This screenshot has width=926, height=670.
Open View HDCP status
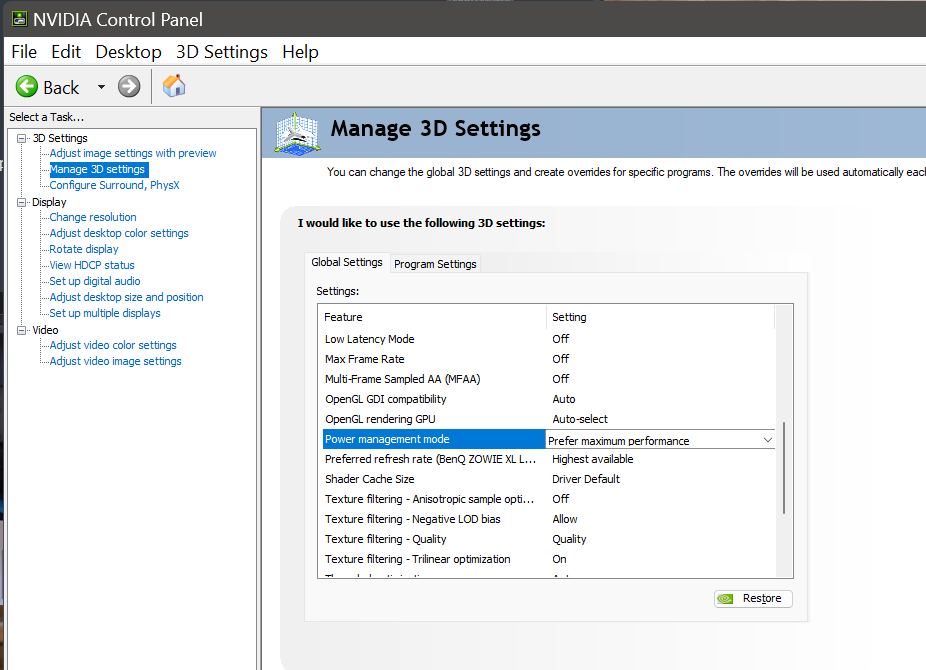pyautogui.click(x=92, y=265)
